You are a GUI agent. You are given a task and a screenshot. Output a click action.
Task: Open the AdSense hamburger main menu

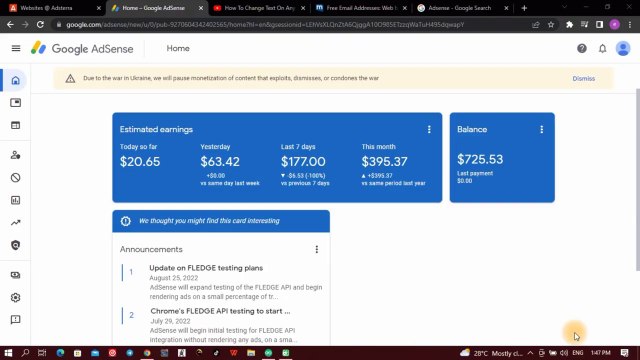point(16,48)
